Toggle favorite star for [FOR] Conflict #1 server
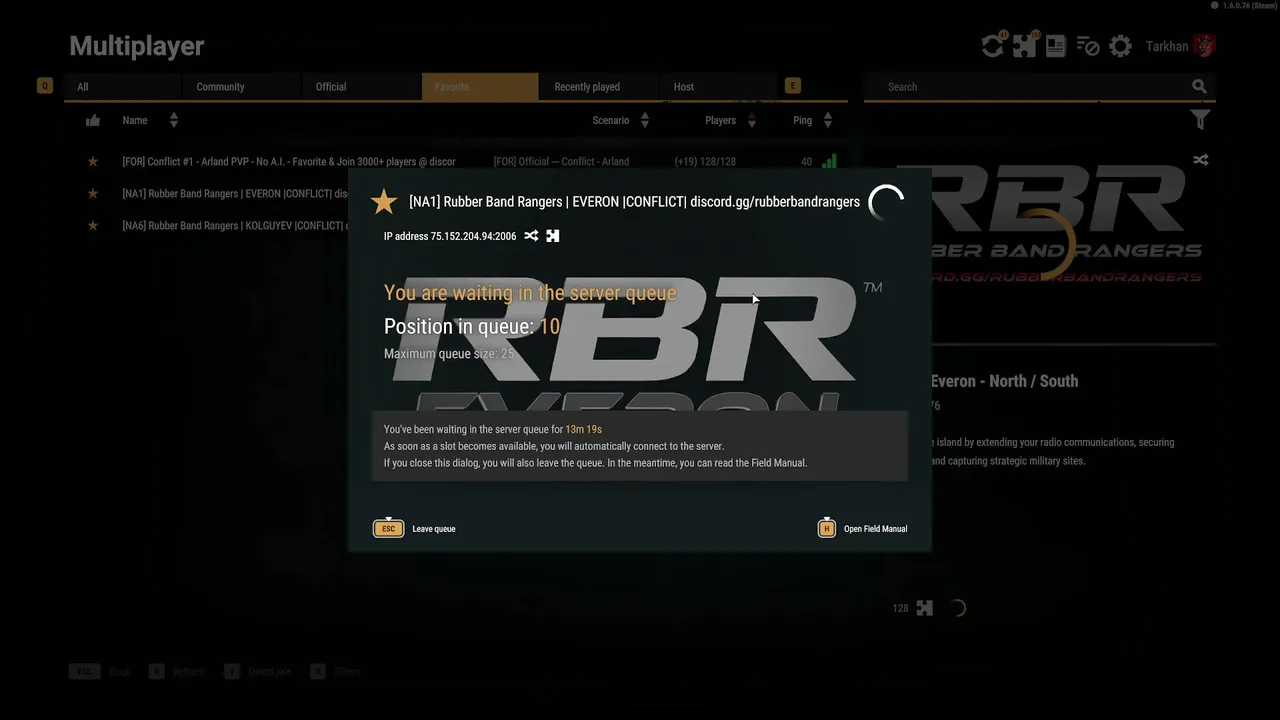This screenshot has width=1280, height=720. (x=93, y=161)
